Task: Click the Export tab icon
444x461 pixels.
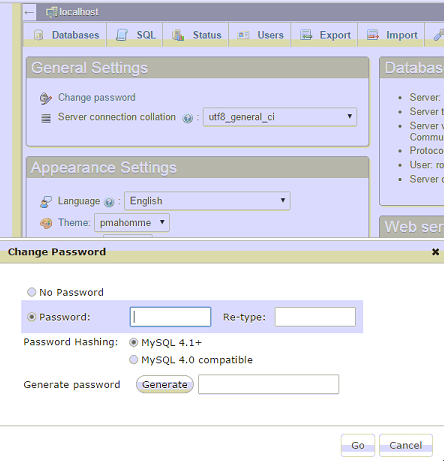Action: click(x=306, y=35)
